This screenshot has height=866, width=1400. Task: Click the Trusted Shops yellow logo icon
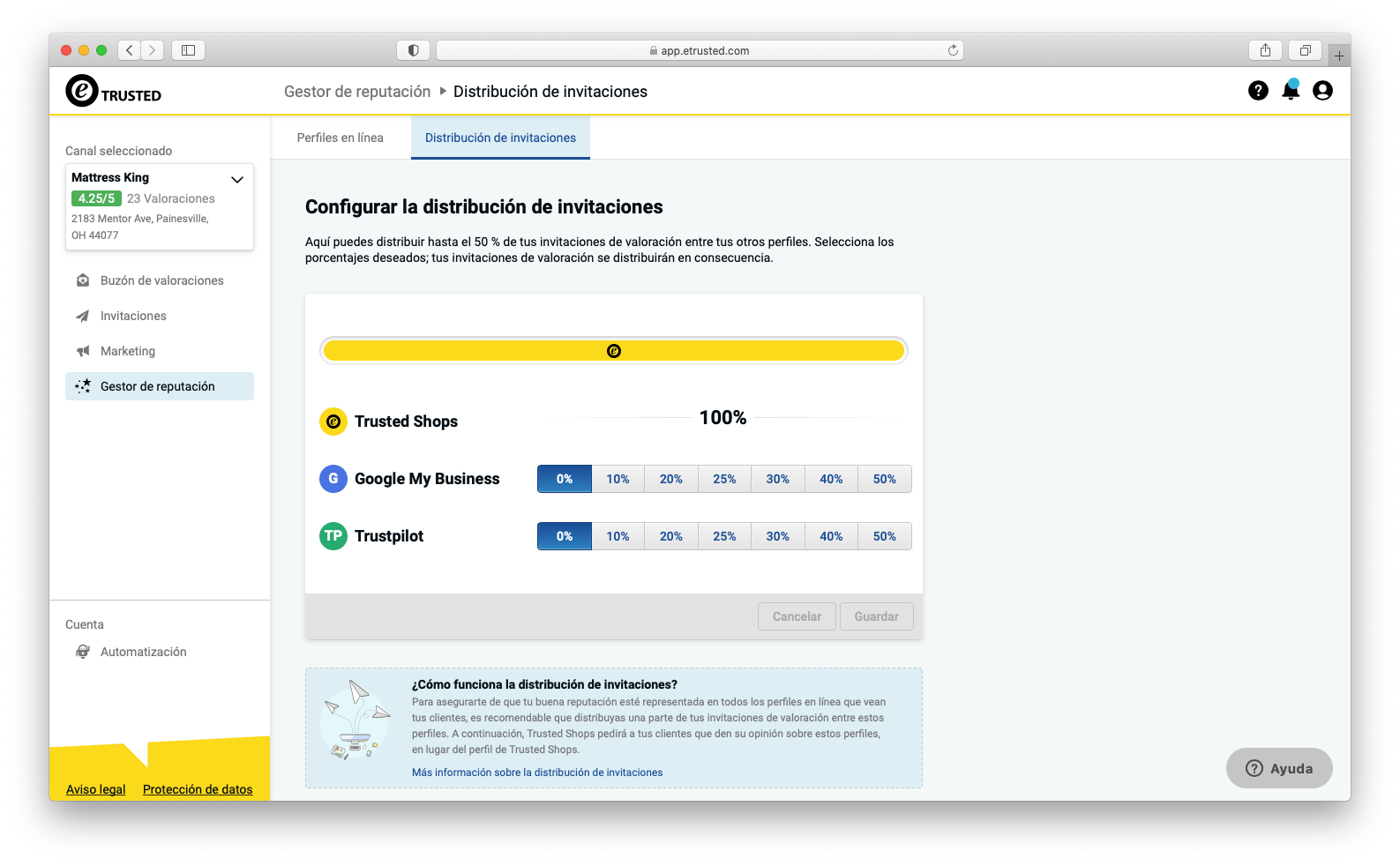[x=333, y=422]
